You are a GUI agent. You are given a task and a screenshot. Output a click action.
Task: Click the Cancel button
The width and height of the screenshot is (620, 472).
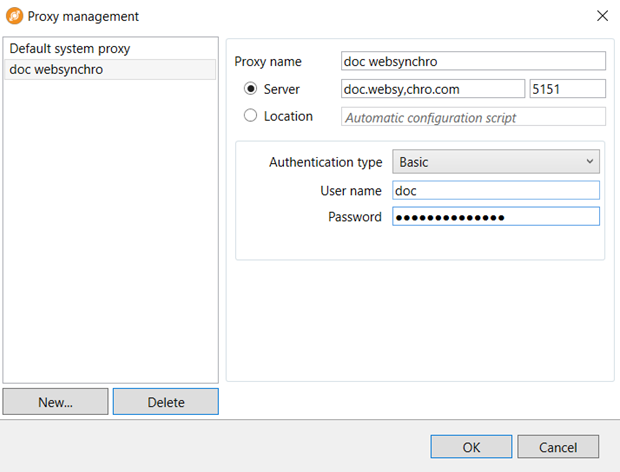pyautogui.click(x=558, y=447)
